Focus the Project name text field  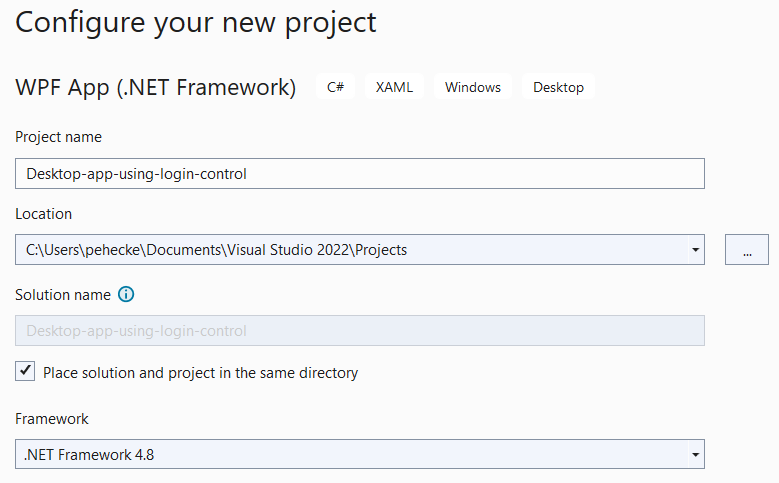360,174
